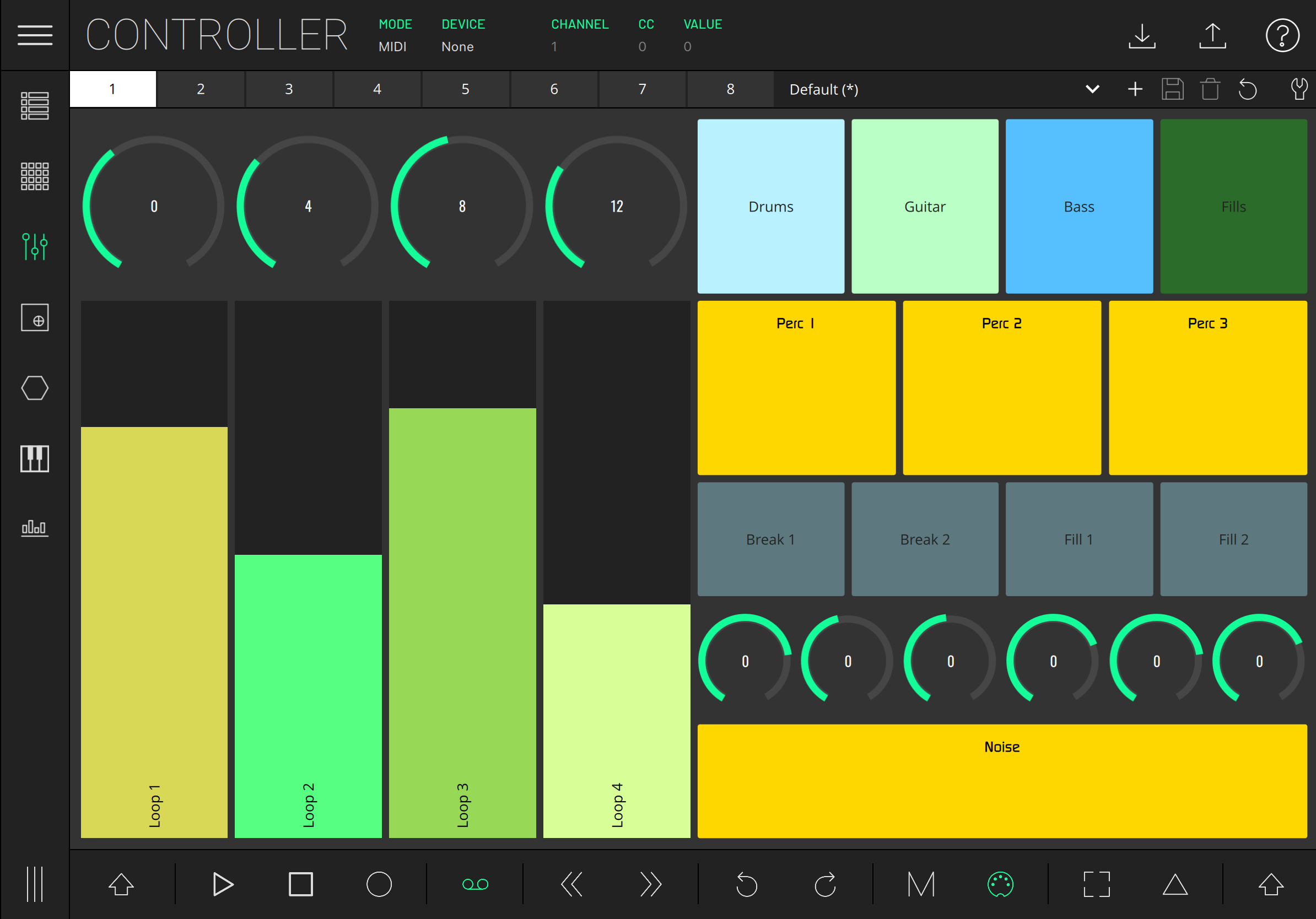Switch to page tab 8
Image resolution: width=1316 pixels, height=919 pixels.
coord(730,89)
